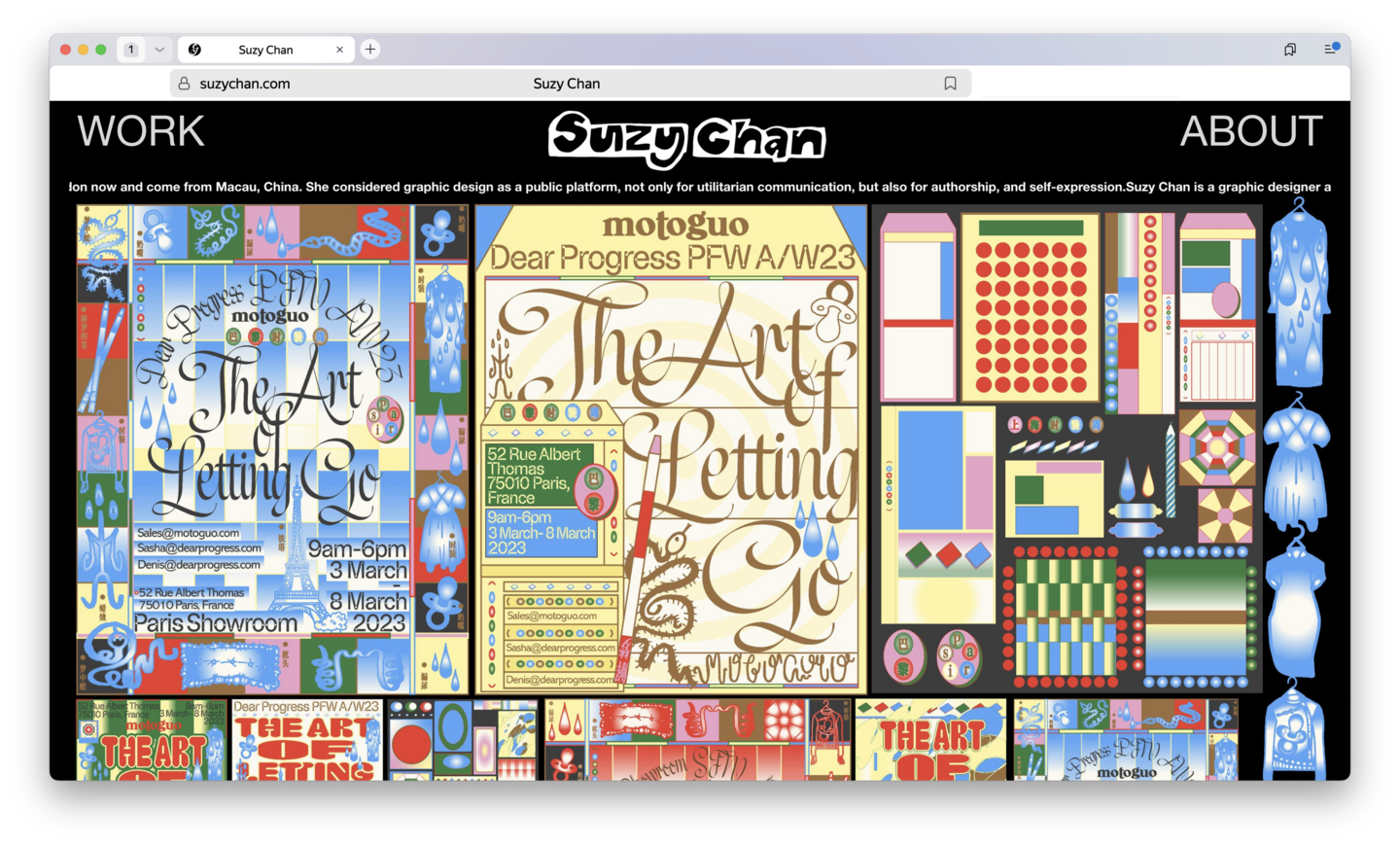Open the dark thumbnail with the red circle
Screen dimensions: 1400x846
(x=463, y=739)
